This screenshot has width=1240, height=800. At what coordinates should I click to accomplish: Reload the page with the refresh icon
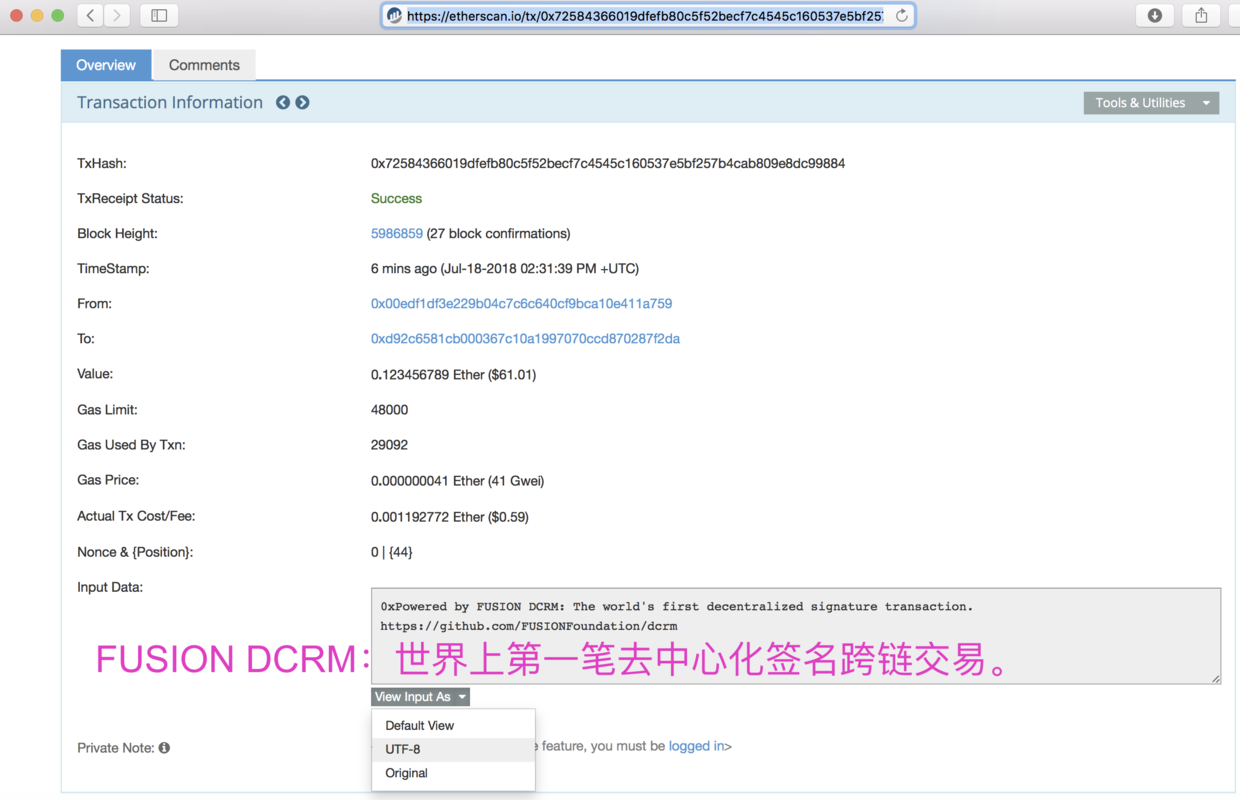(x=901, y=16)
